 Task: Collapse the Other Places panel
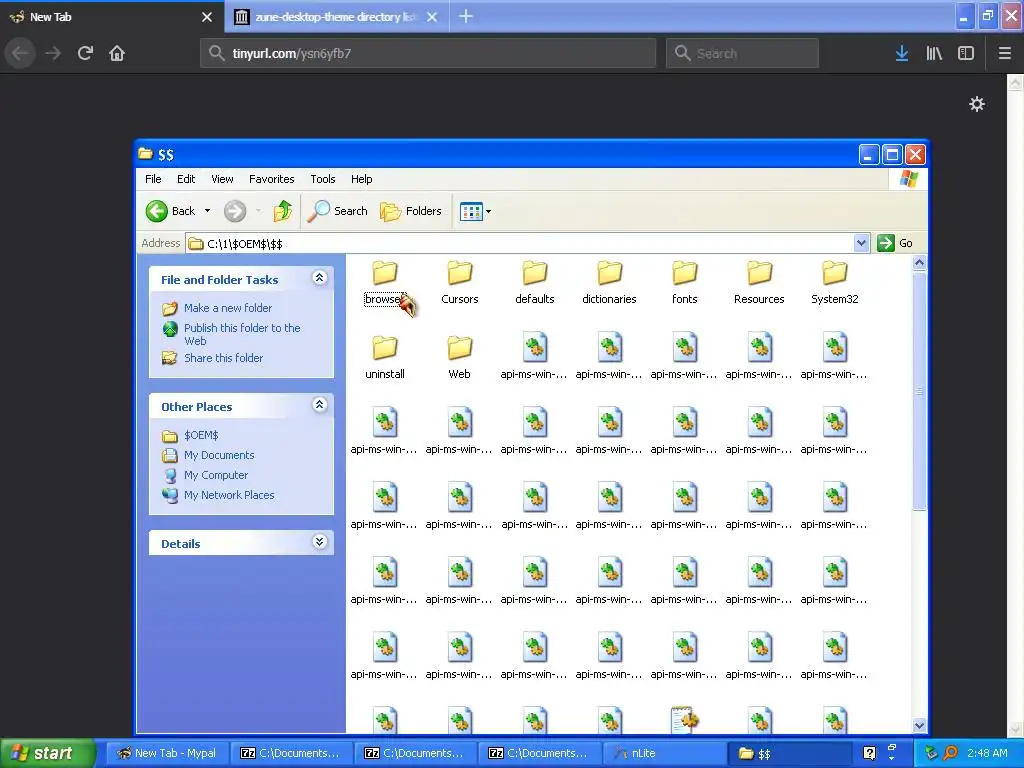coord(319,405)
